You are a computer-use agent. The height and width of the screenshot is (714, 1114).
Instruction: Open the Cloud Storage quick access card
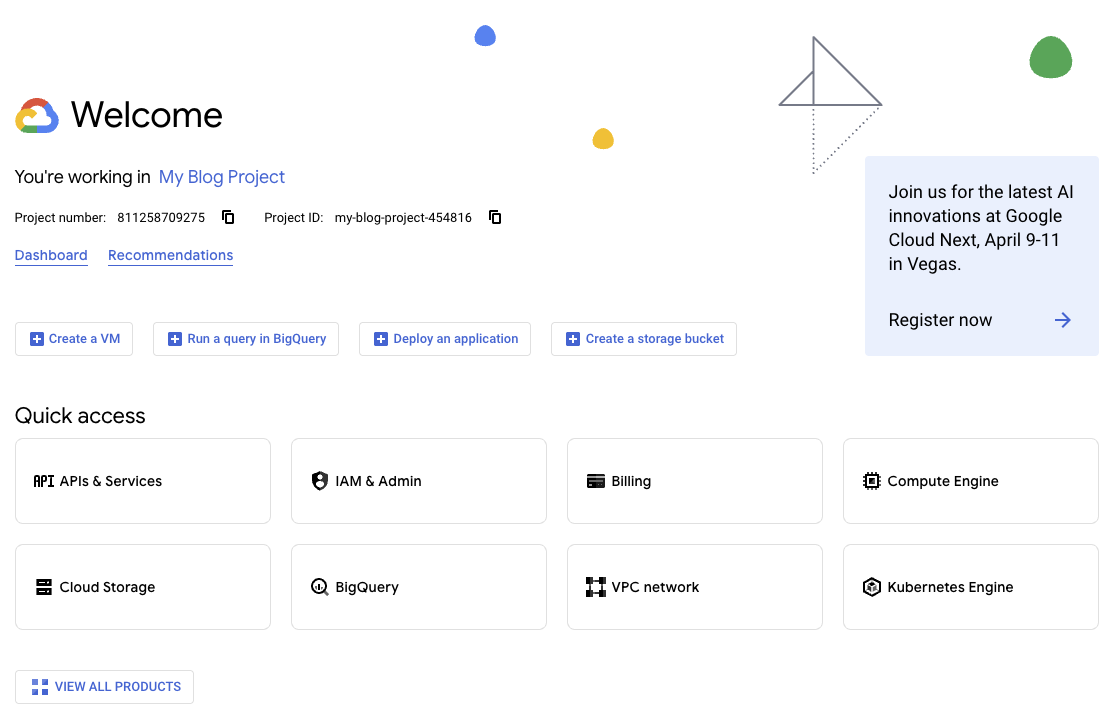[143, 587]
